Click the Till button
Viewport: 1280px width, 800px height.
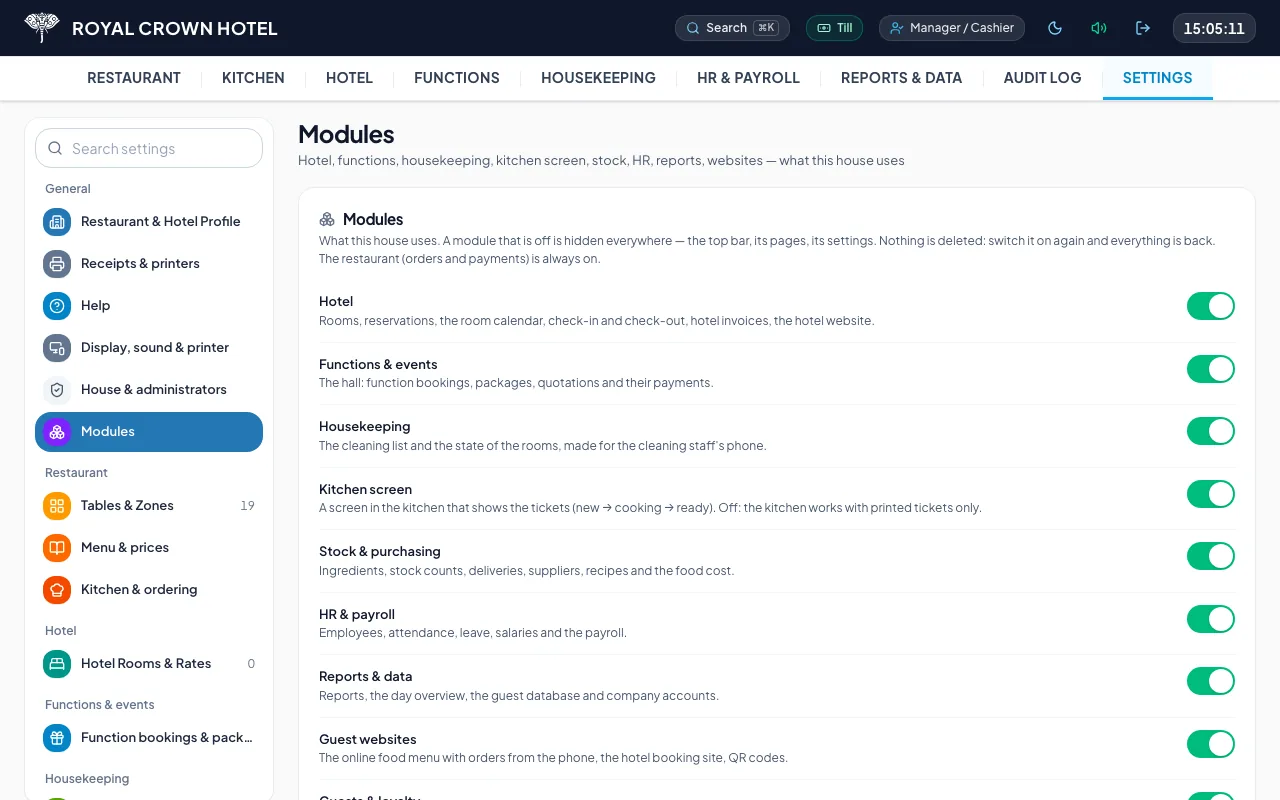(x=835, y=28)
